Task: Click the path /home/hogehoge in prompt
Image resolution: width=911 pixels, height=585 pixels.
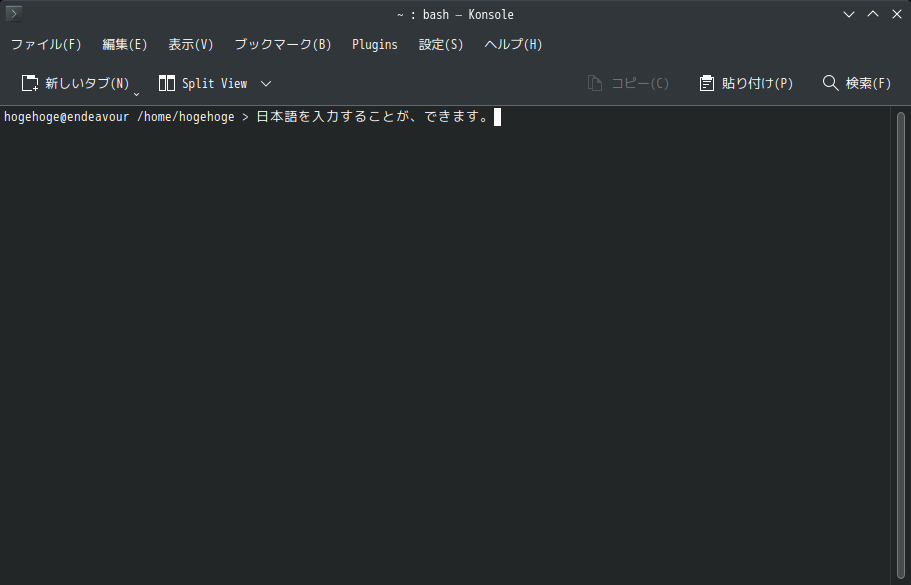Action: coord(185,117)
